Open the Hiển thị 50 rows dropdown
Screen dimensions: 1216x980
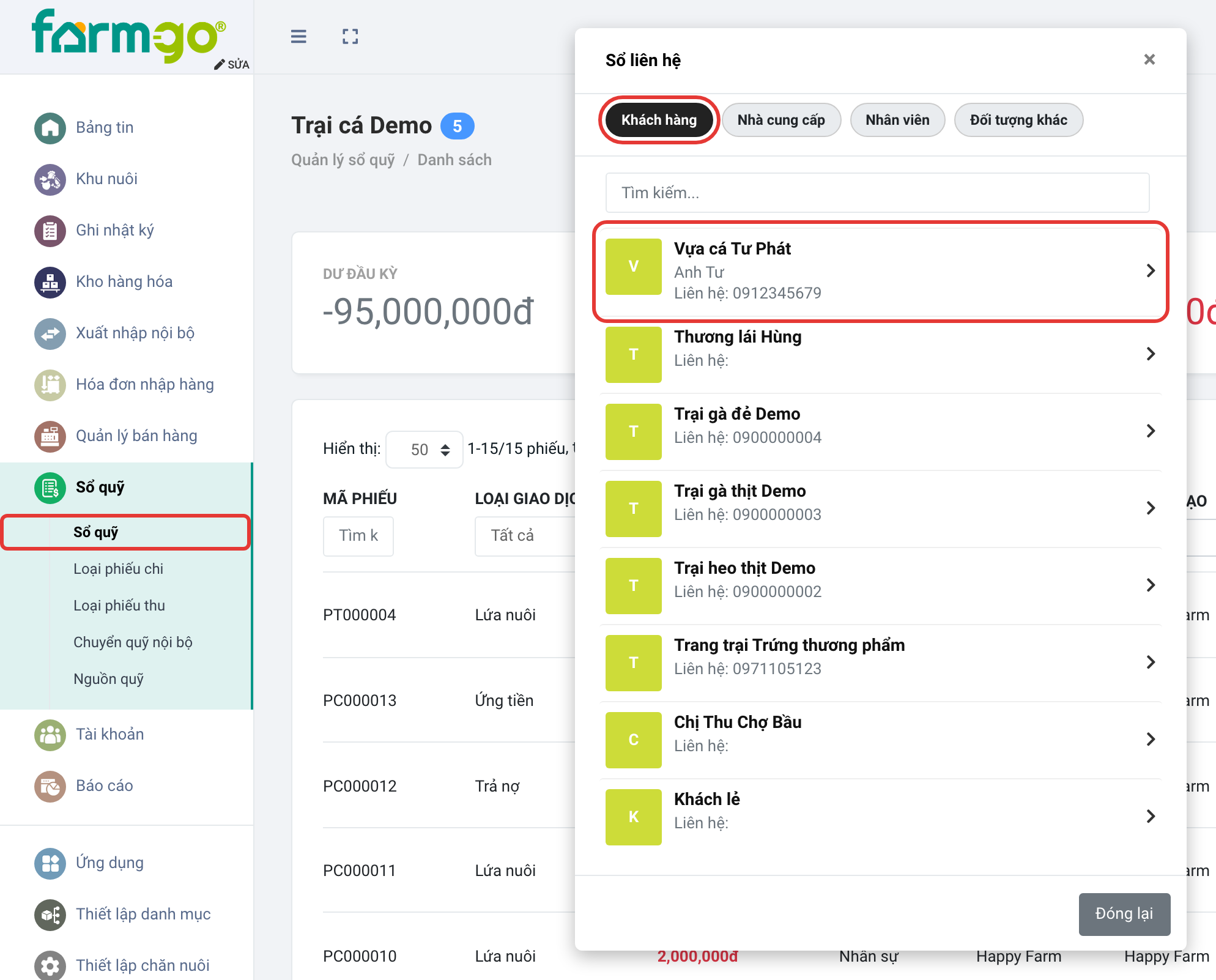tap(424, 450)
